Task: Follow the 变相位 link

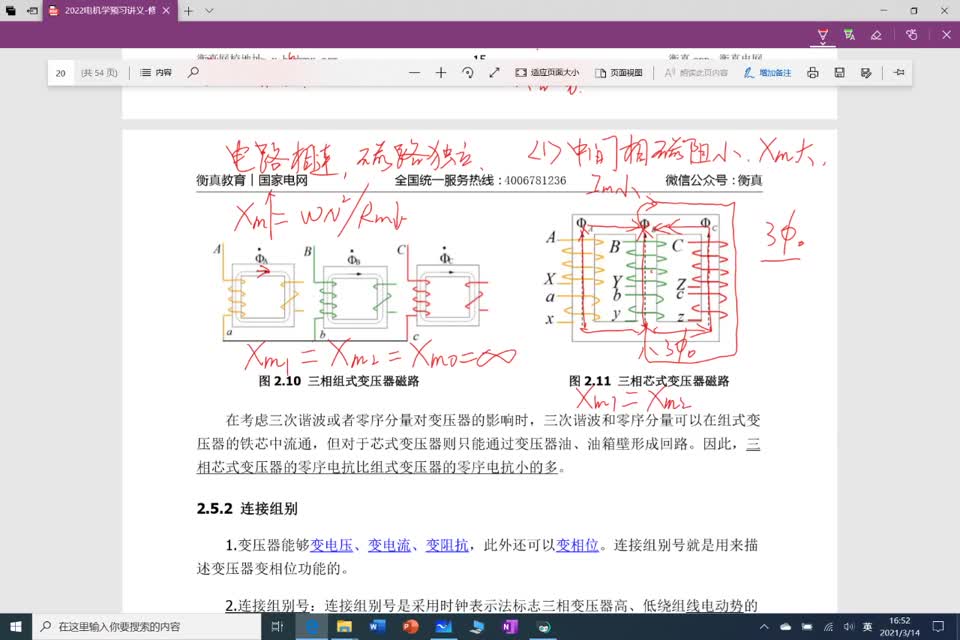Action: 577,545
